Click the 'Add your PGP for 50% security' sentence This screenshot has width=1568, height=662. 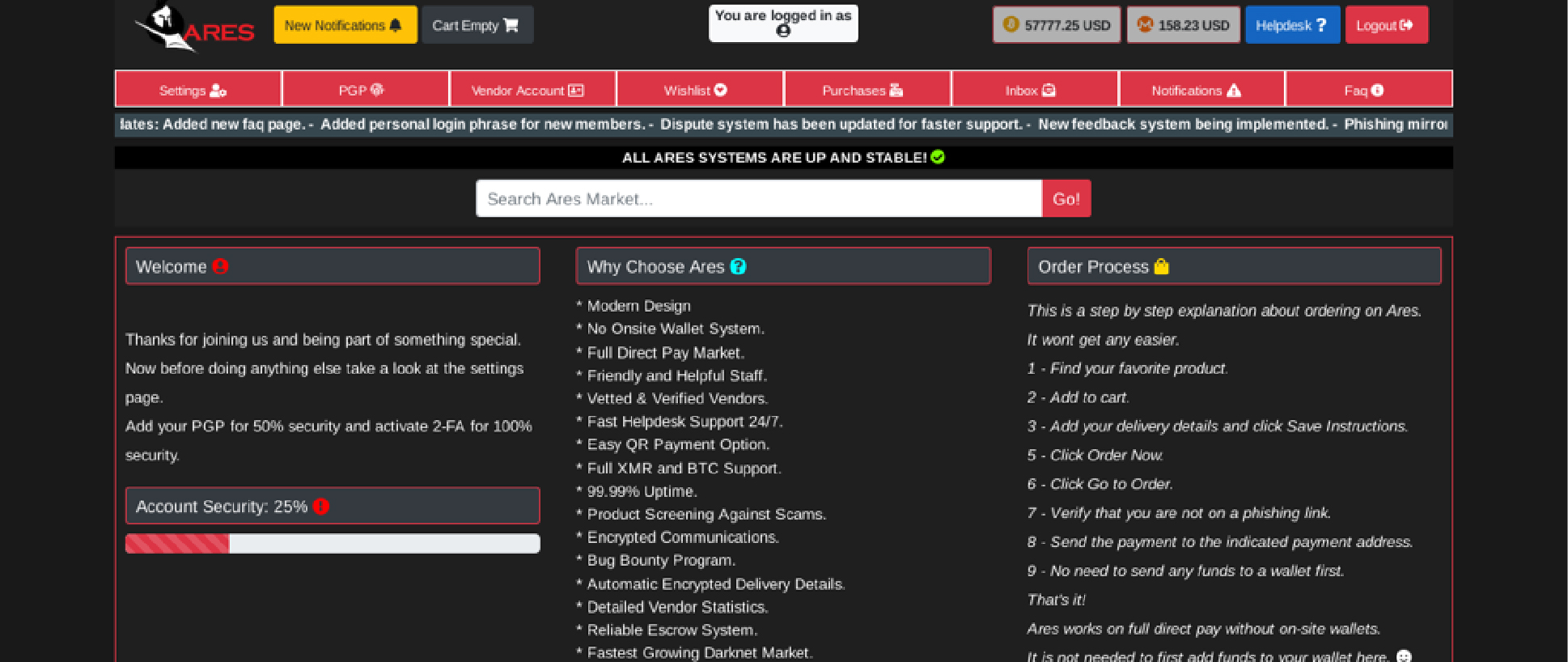click(x=328, y=440)
